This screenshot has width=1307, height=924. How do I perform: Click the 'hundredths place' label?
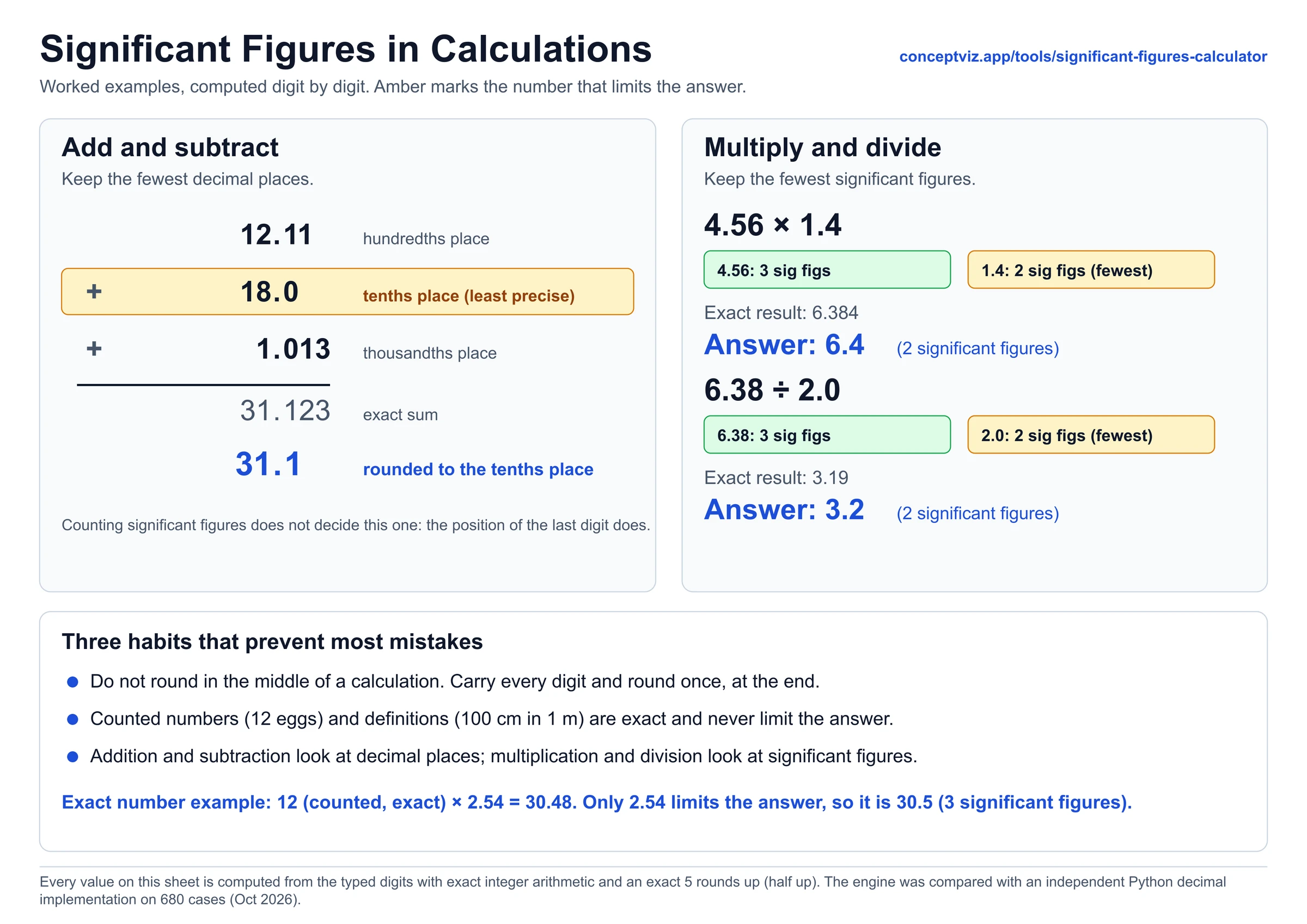coord(426,238)
